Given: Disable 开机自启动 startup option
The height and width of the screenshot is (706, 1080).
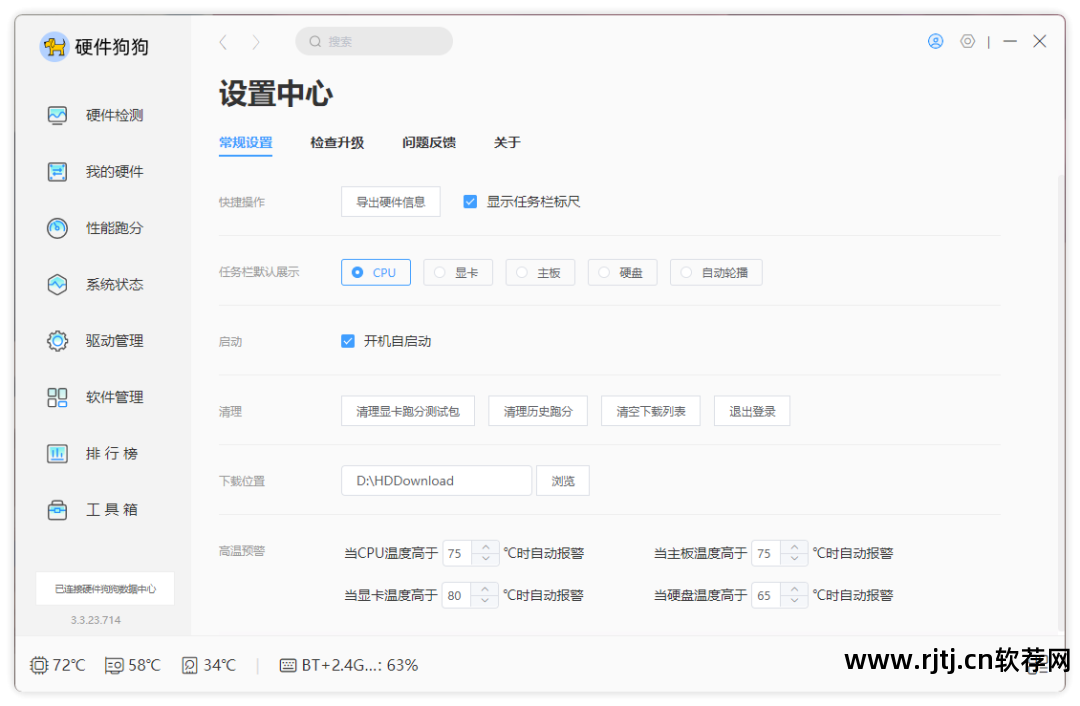Looking at the screenshot, I should [347, 340].
